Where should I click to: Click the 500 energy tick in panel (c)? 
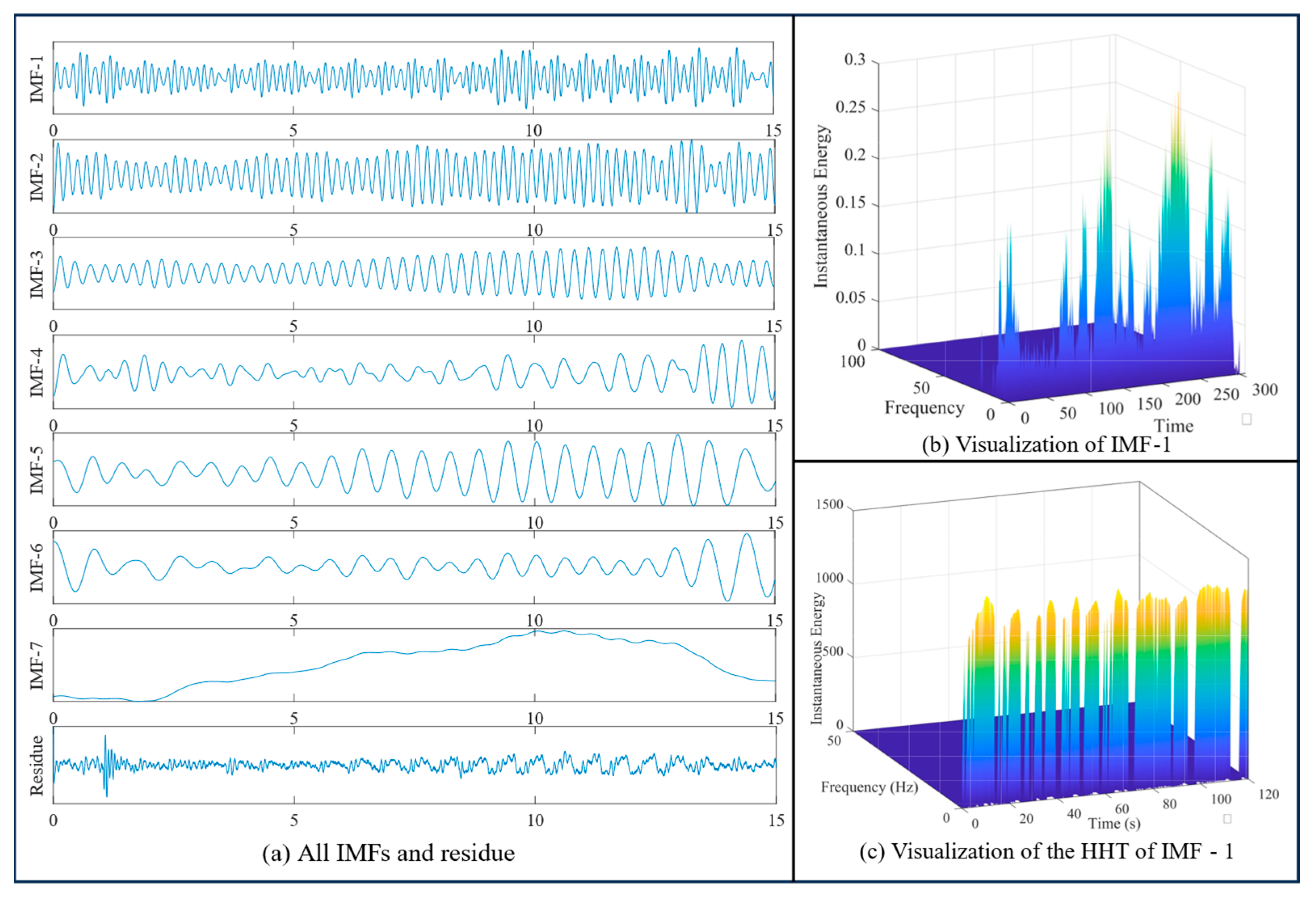(x=833, y=652)
